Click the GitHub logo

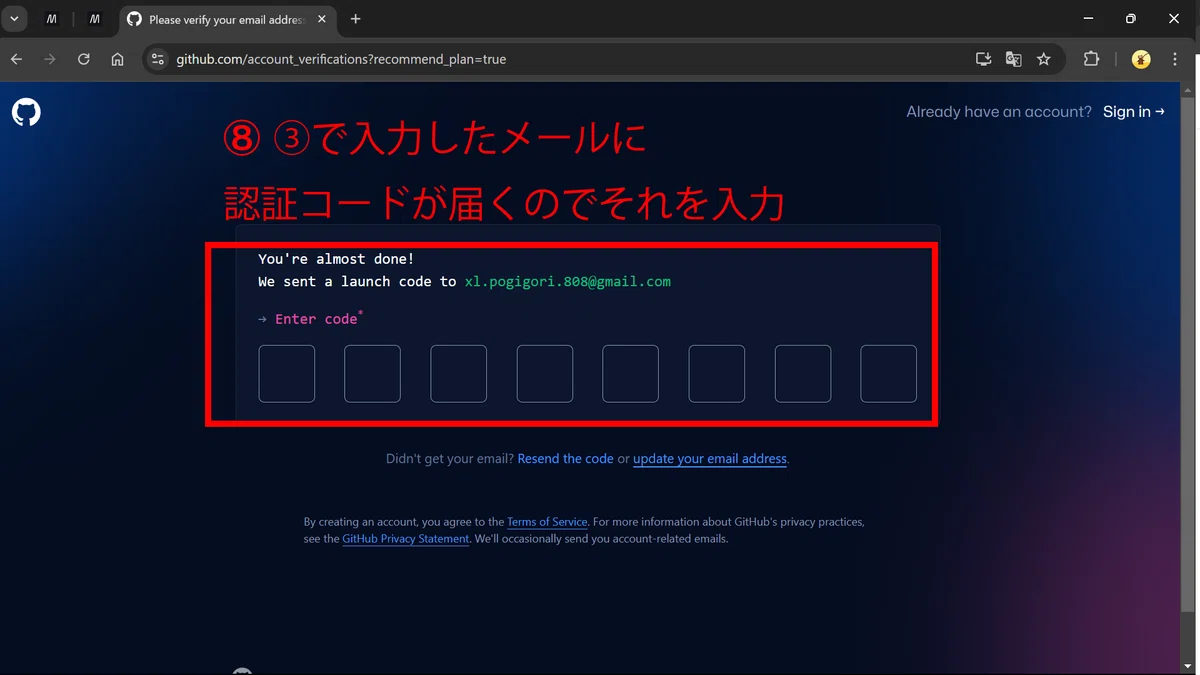[x=26, y=112]
